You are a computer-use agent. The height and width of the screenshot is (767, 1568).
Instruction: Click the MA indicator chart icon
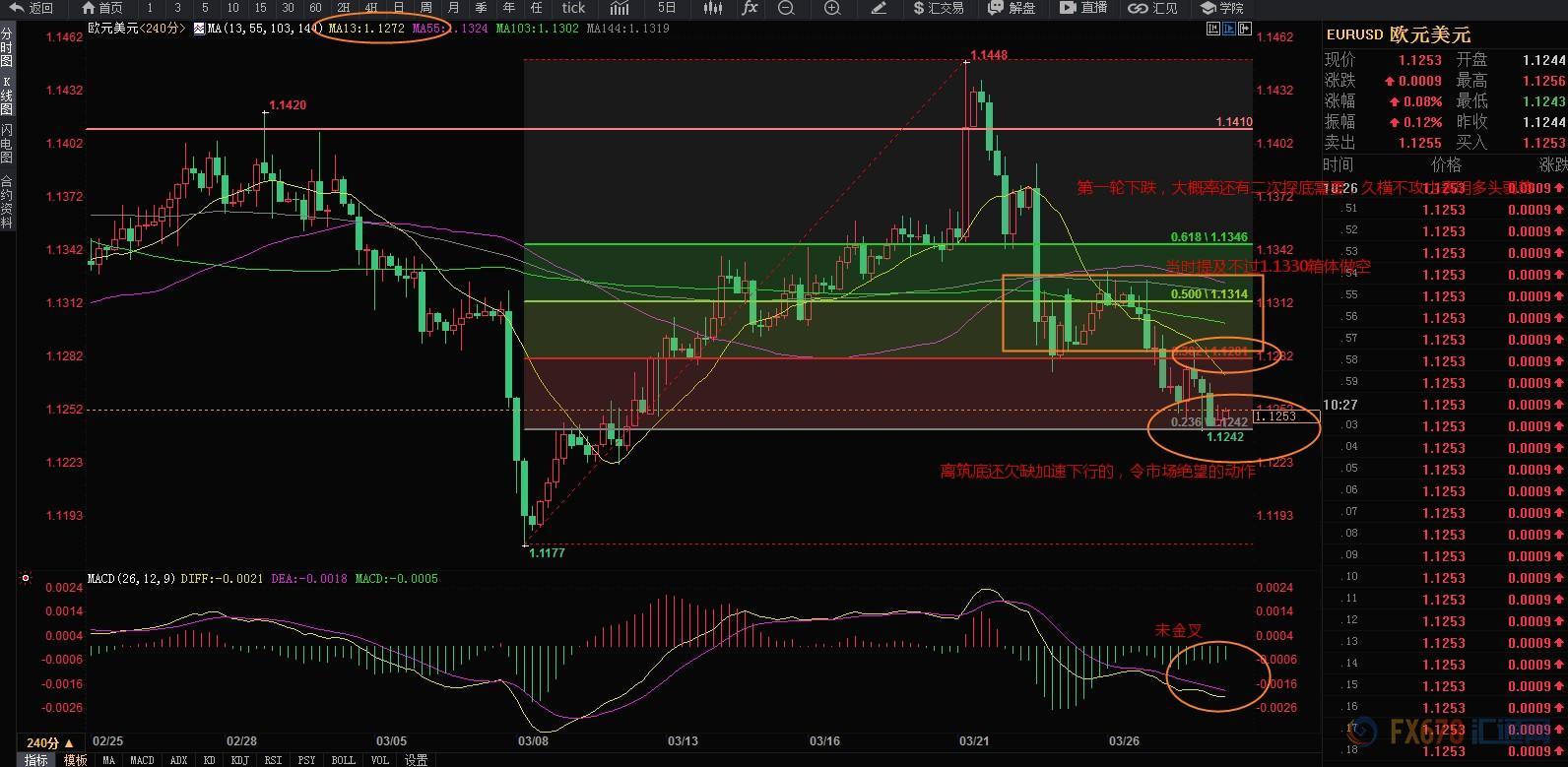[199, 29]
